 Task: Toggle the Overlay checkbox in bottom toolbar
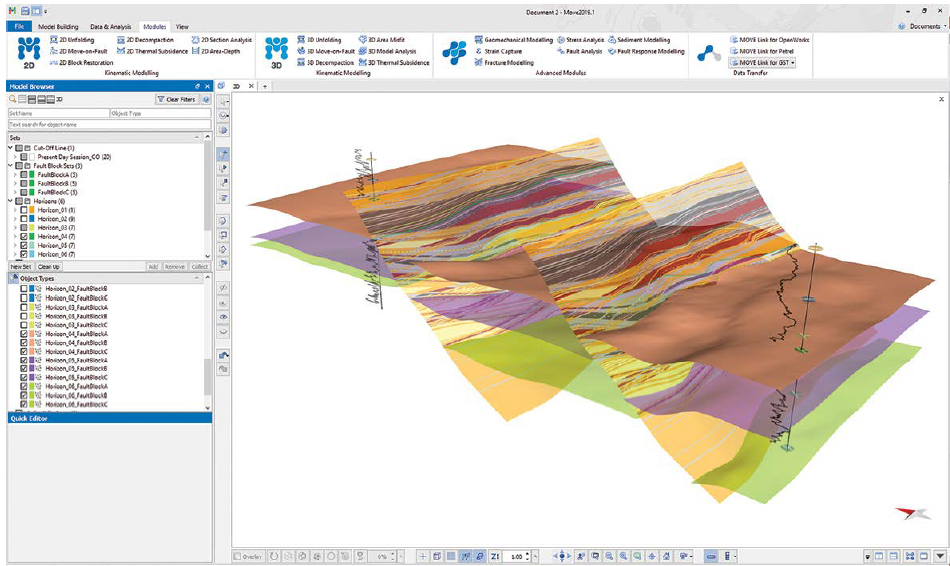click(x=238, y=556)
